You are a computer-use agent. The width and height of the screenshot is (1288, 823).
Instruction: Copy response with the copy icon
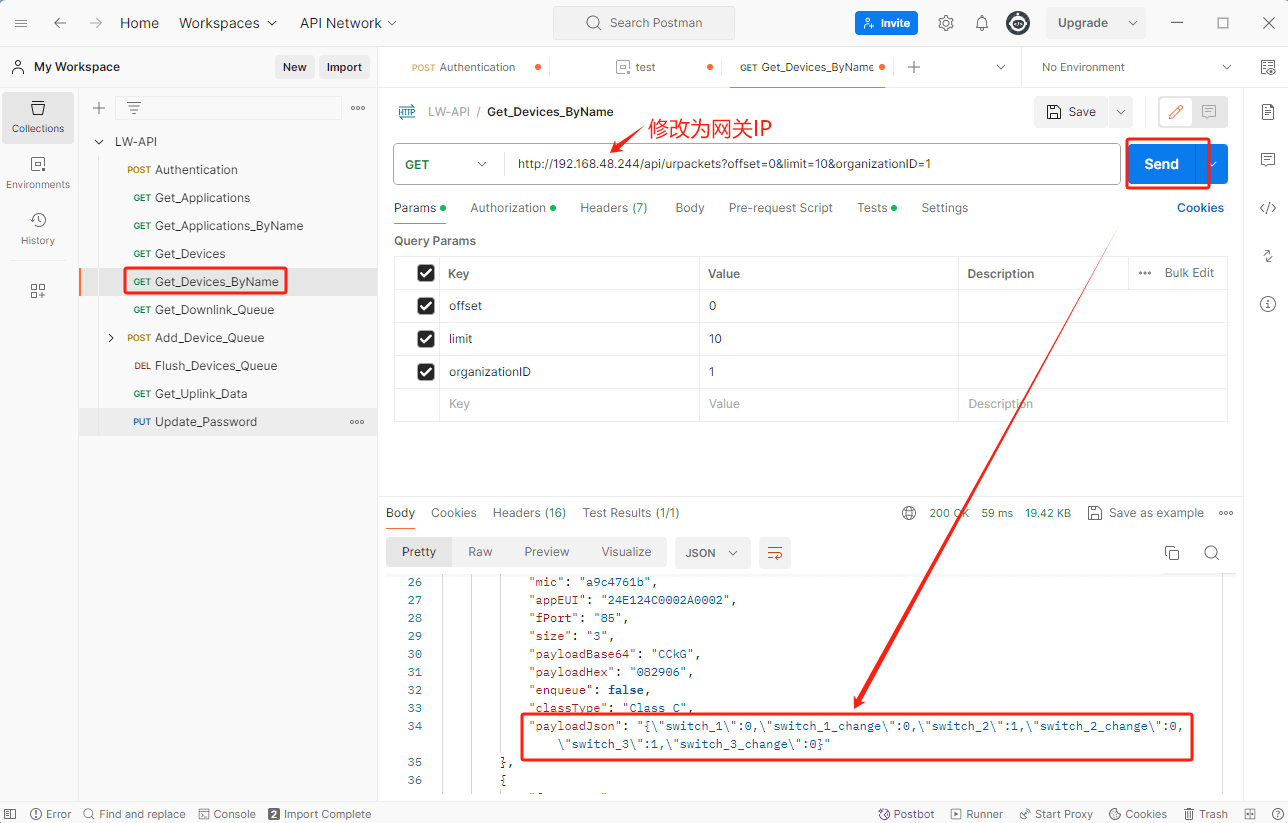coord(1172,553)
